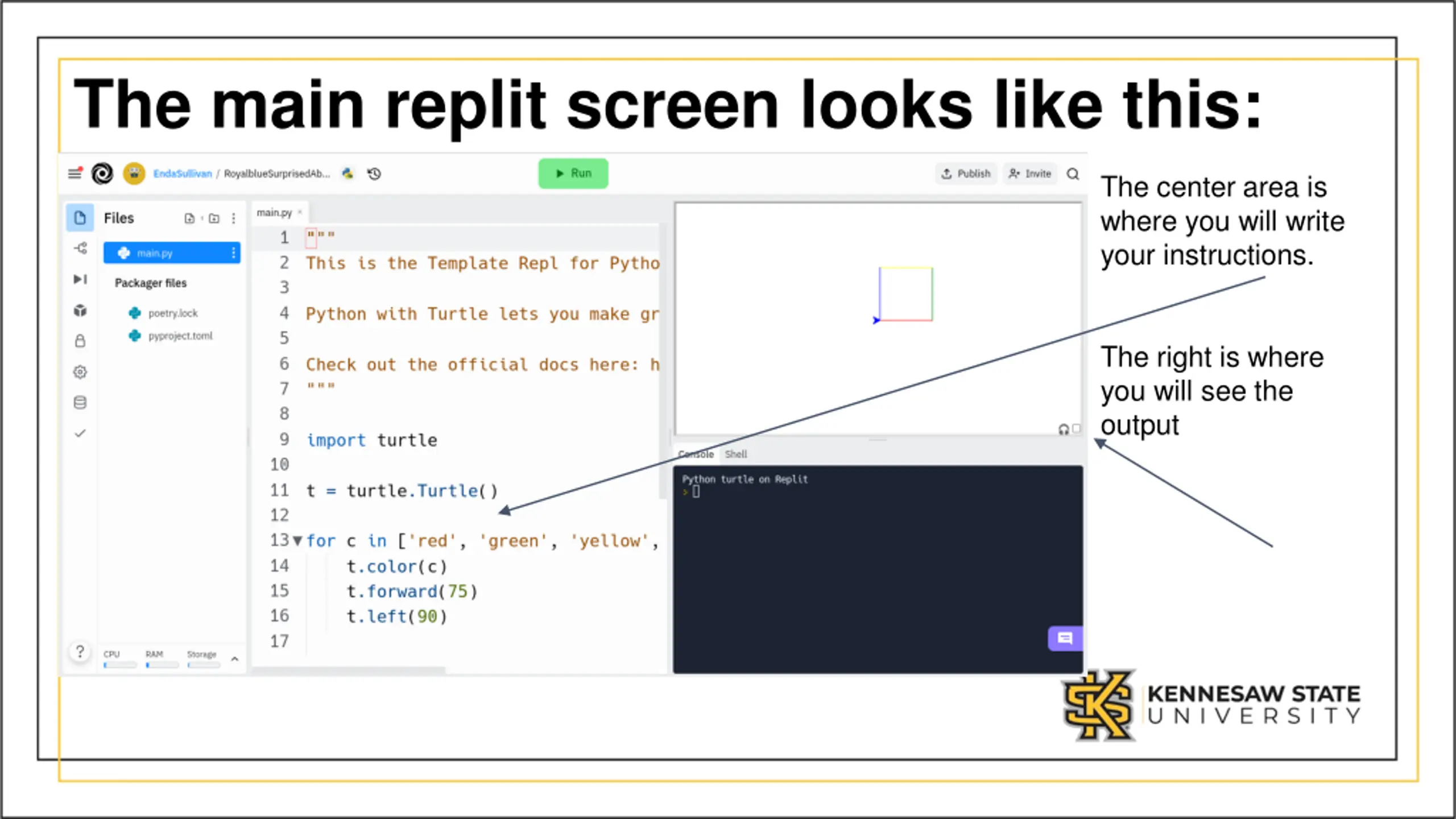Click line 16 t.left(90)
The height and width of the screenshot is (819, 1456).
397,617
